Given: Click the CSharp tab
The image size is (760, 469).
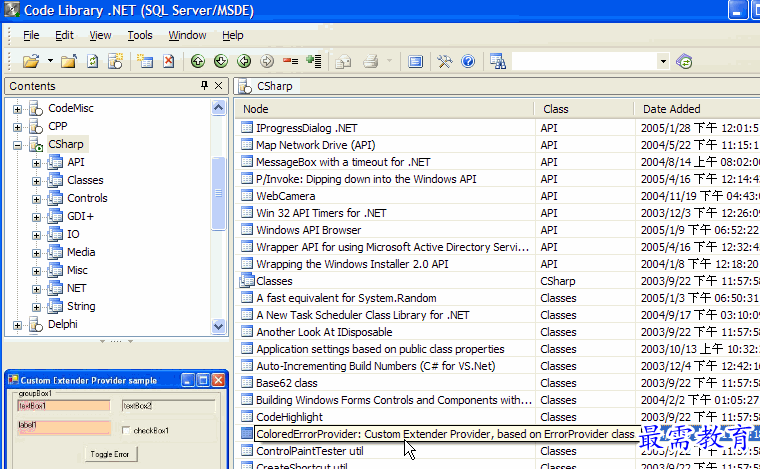Looking at the screenshot, I should 268,86.
